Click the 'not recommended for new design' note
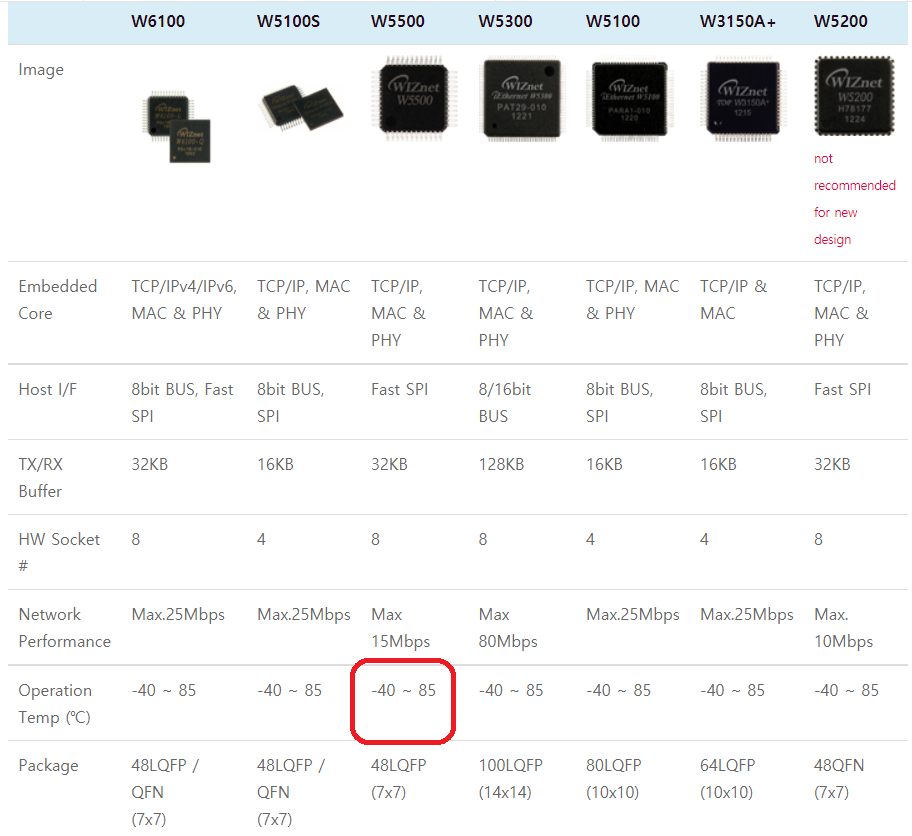 point(854,199)
